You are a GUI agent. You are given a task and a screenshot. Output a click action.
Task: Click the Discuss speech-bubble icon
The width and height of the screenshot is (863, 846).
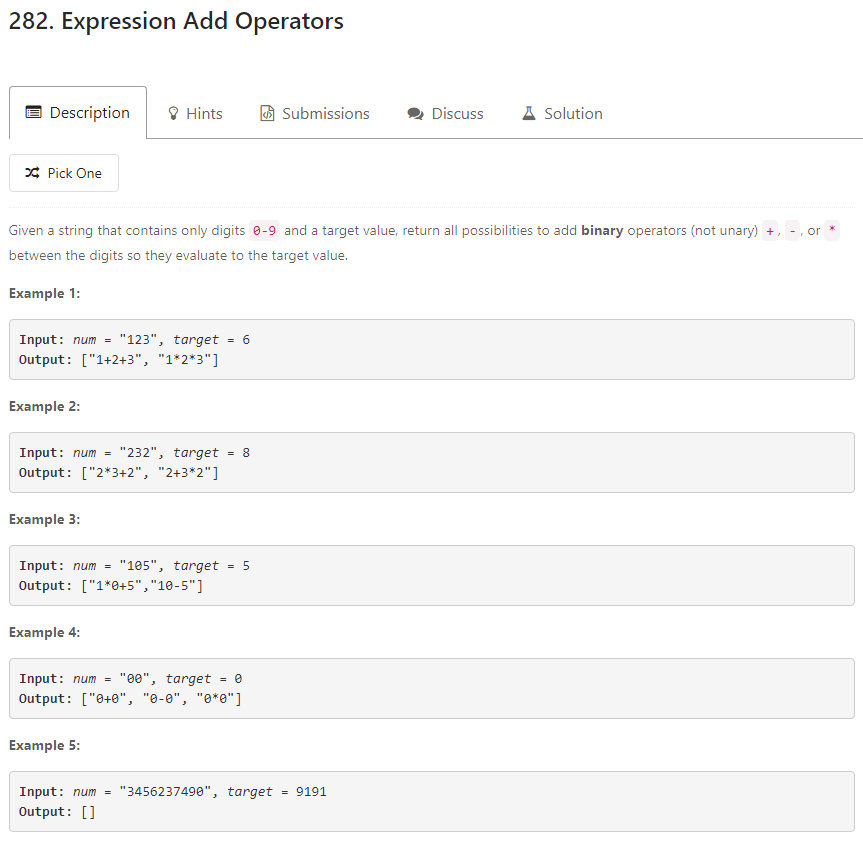(415, 112)
